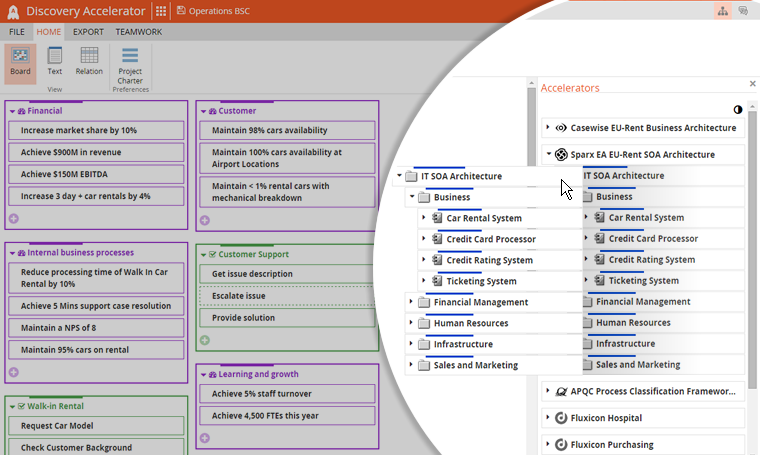760x455 pixels.
Task: Collapse the dragged Business folder
Action: [x=412, y=196]
